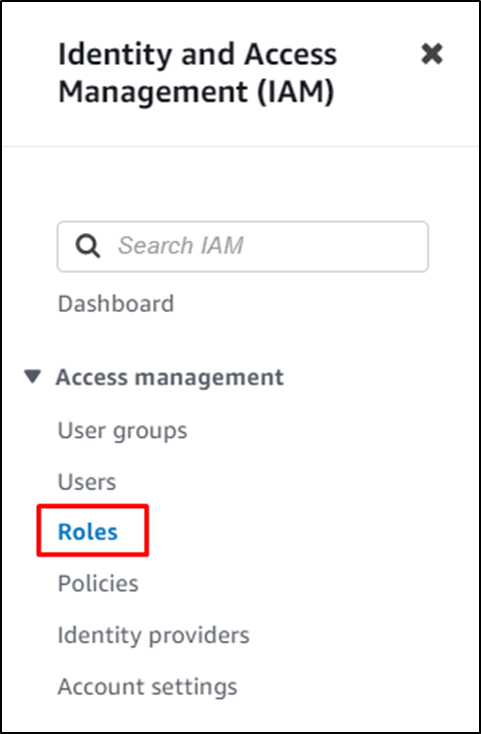Click the Search IAM placeholder text
The height and width of the screenshot is (734, 481).
click(x=180, y=246)
